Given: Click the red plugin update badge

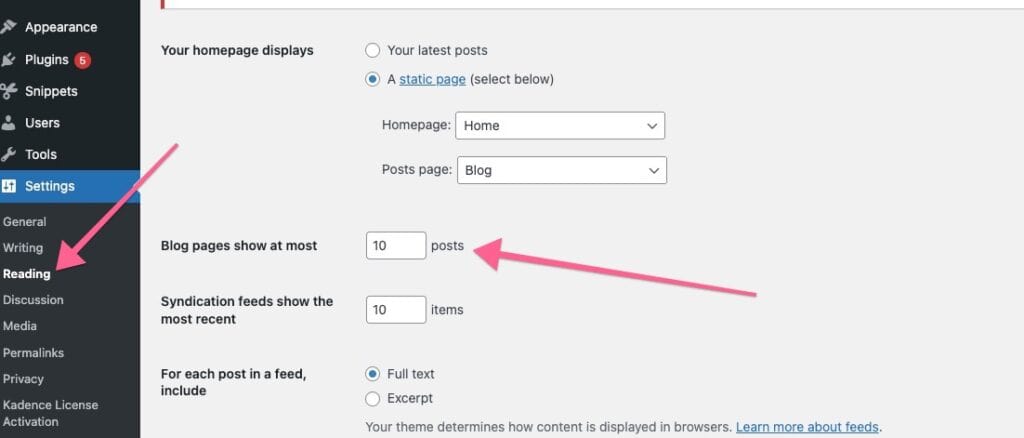Looking at the screenshot, I should click(82, 60).
